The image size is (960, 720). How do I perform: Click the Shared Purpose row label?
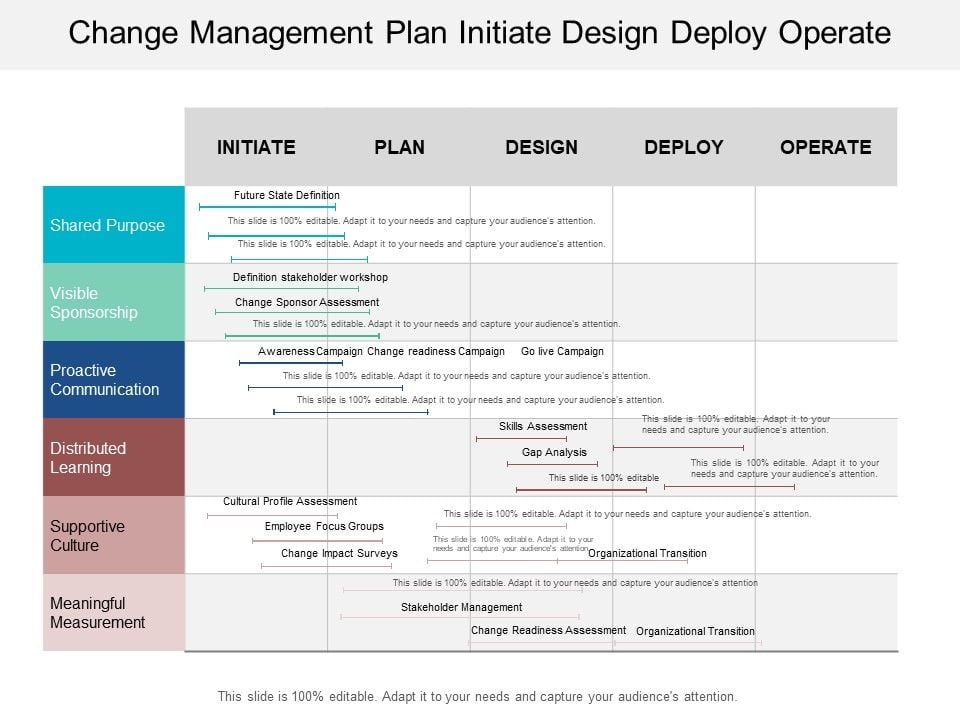[x=114, y=225]
